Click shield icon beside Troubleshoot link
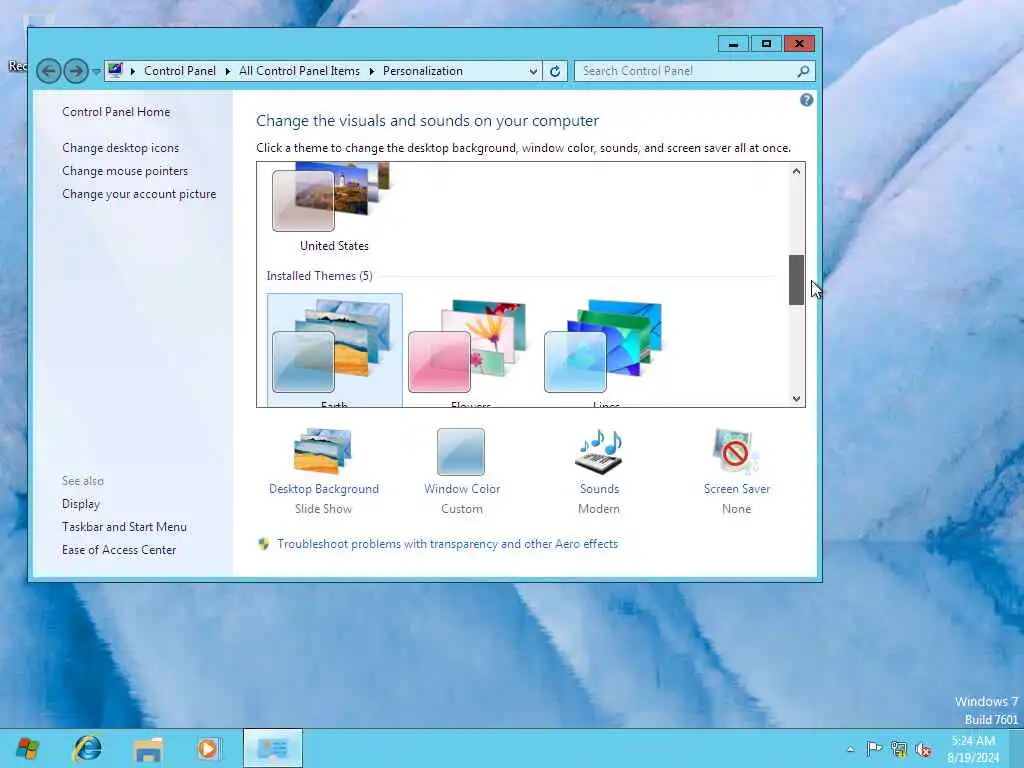 264,544
